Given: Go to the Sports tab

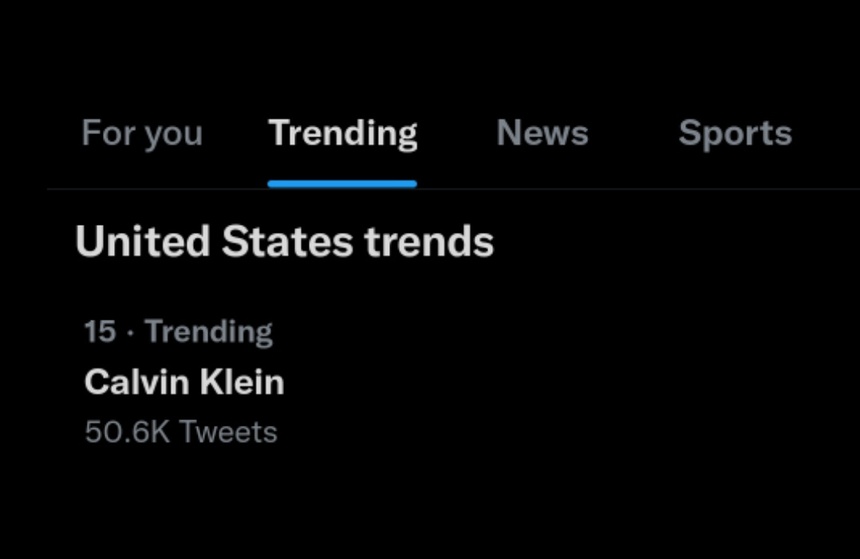Looking at the screenshot, I should click(x=735, y=133).
